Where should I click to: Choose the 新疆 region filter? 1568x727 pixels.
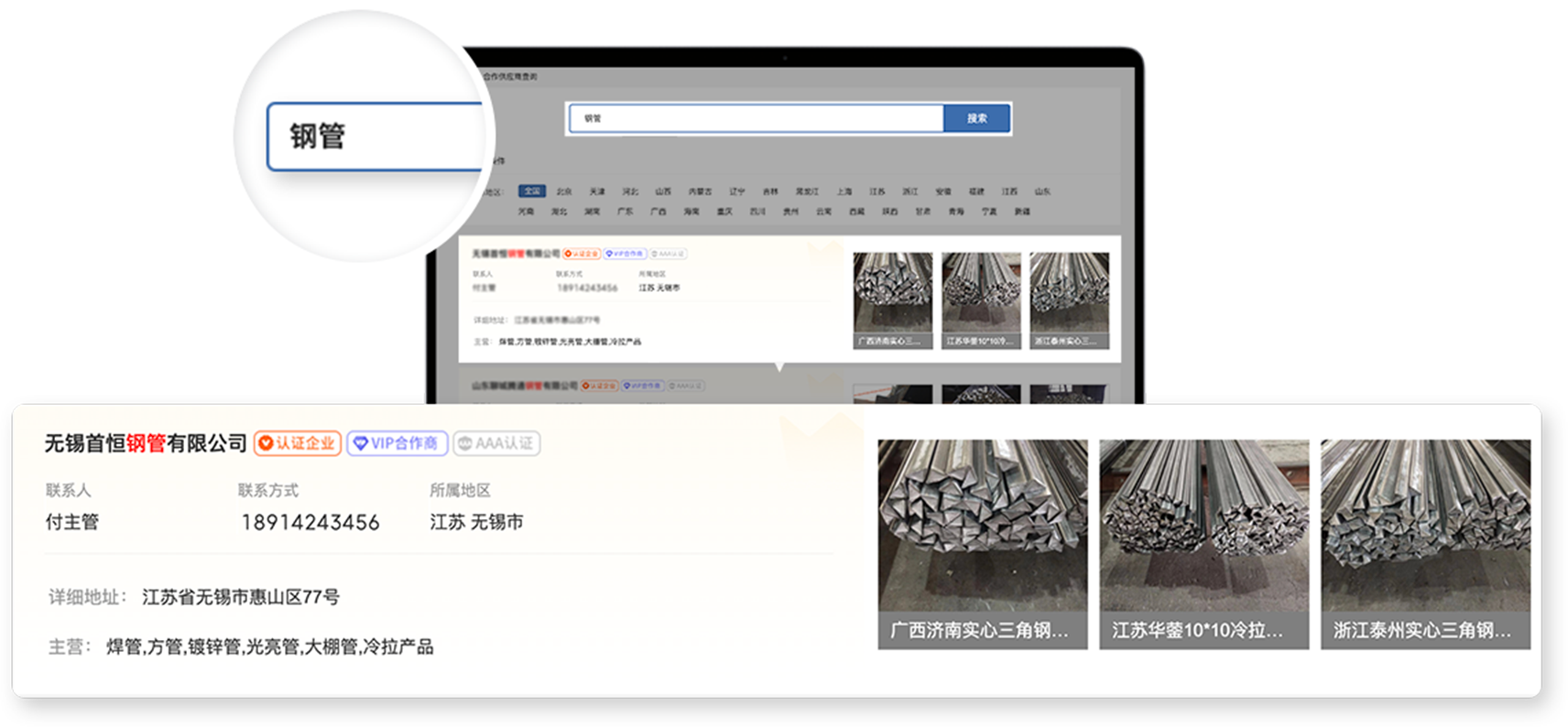click(1022, 212)
